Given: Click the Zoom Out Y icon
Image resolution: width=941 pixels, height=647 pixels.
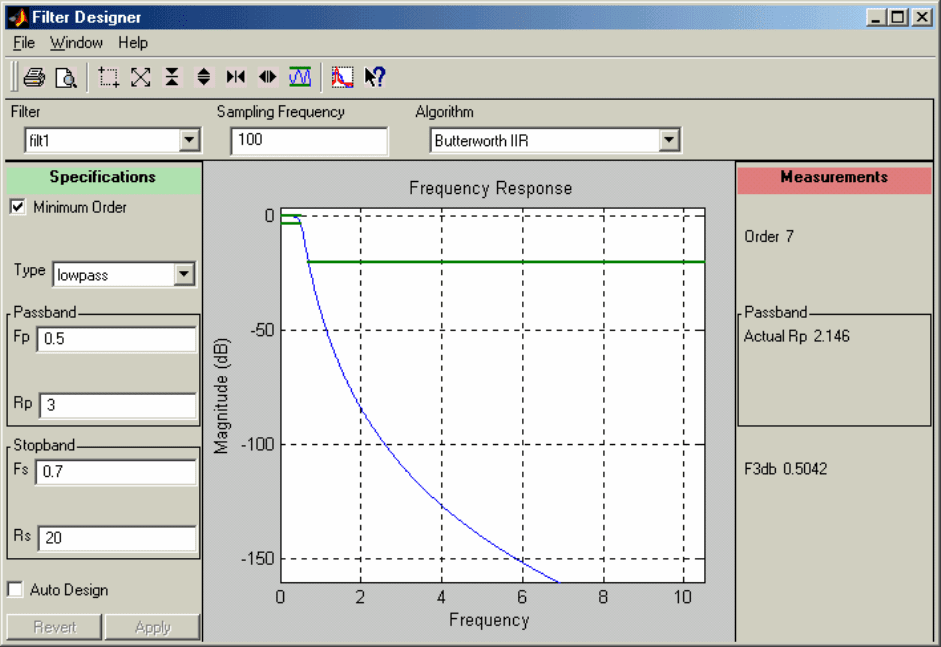Looking at the screenshot, I should (x=204, y=77).
